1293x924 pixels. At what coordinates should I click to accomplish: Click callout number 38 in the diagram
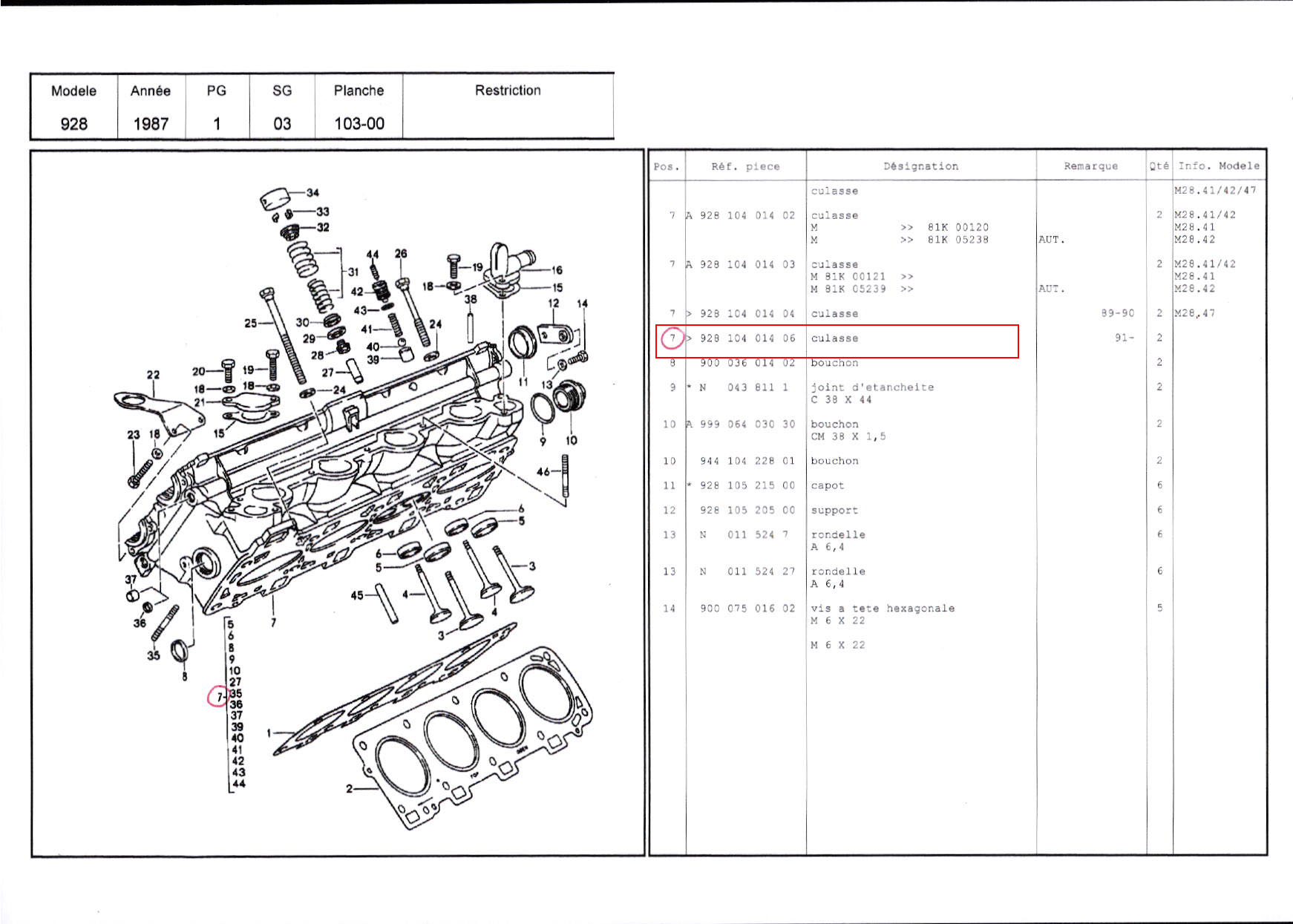click(x=471, y=299)
